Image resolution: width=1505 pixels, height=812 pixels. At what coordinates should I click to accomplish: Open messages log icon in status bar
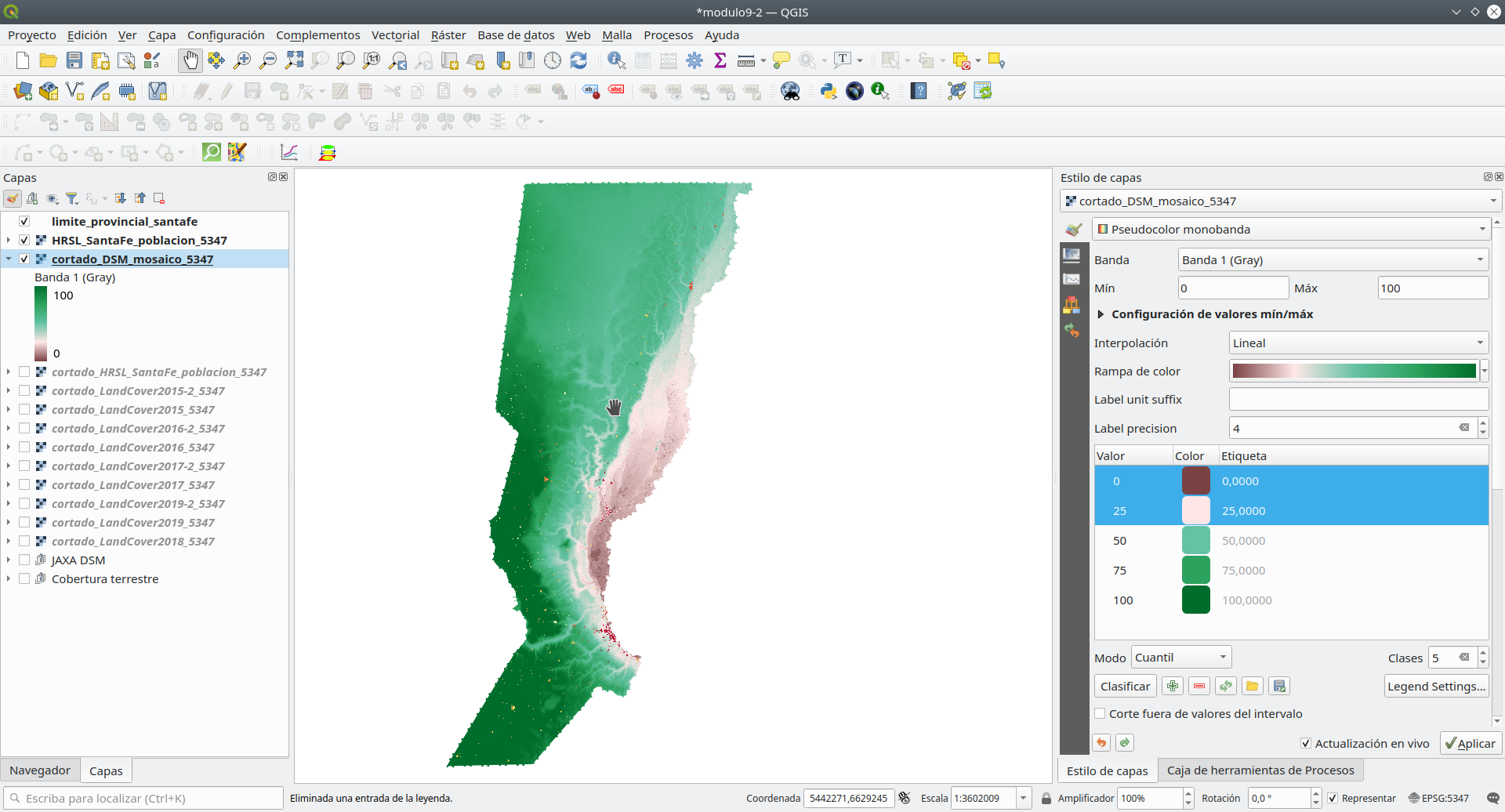tap(1492, 798)
